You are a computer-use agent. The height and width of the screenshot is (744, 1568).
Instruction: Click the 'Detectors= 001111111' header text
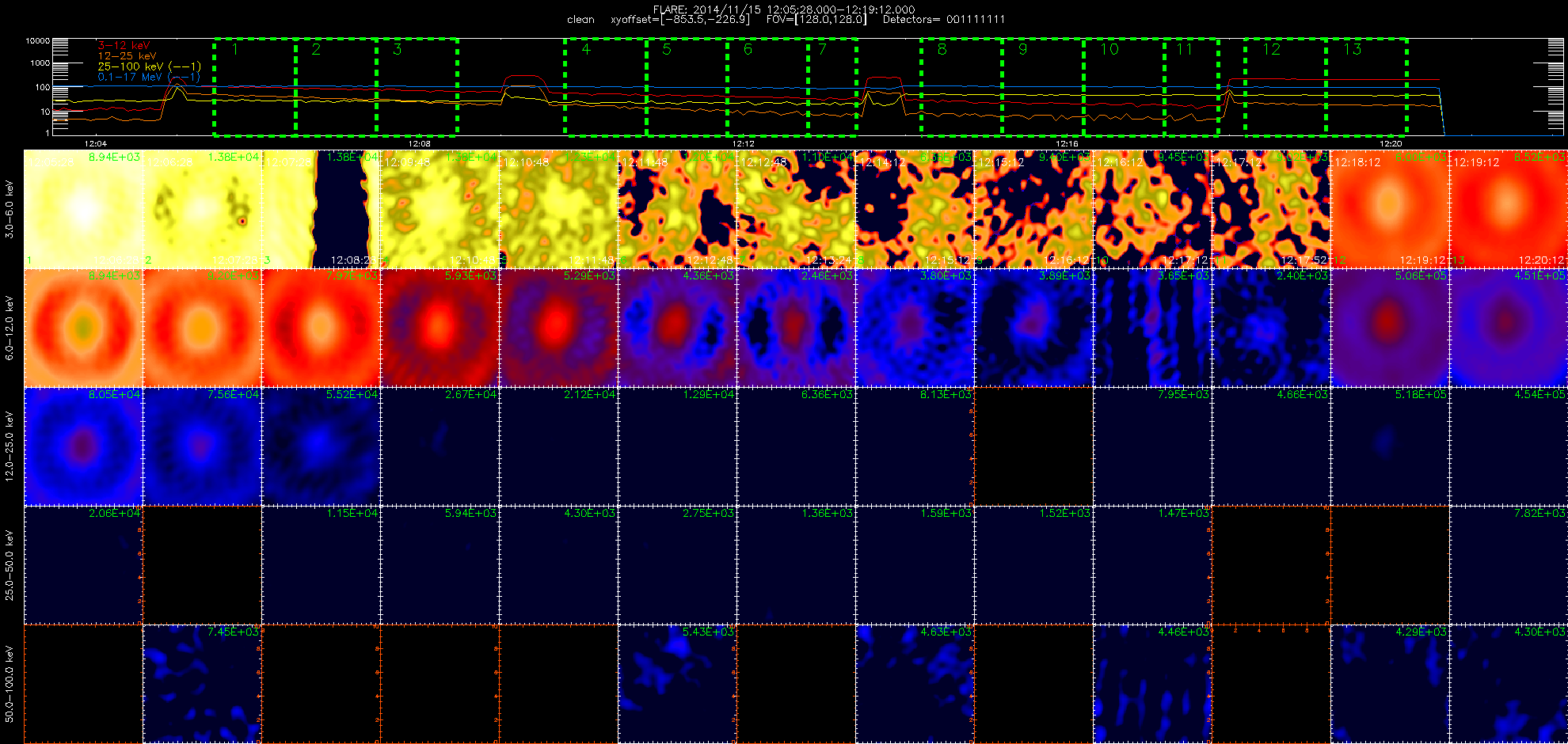coord(943,19)
